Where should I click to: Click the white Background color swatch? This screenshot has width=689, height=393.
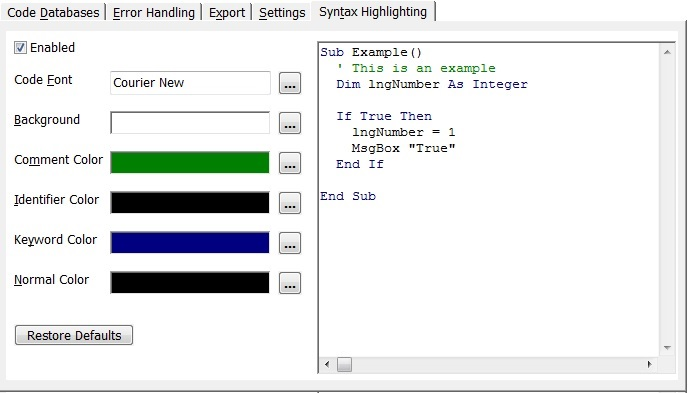coord(190,123)
